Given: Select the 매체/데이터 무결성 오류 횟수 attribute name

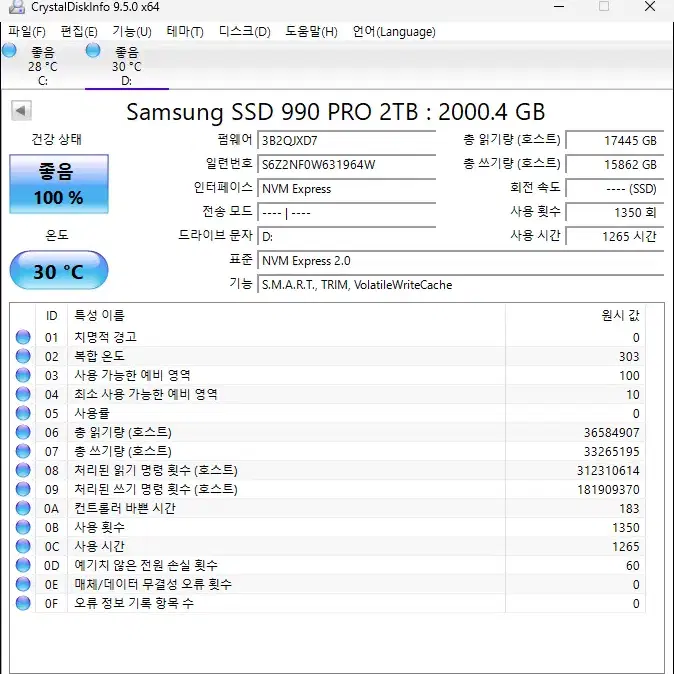Looking at the screenshot, I should coord(153,584).
